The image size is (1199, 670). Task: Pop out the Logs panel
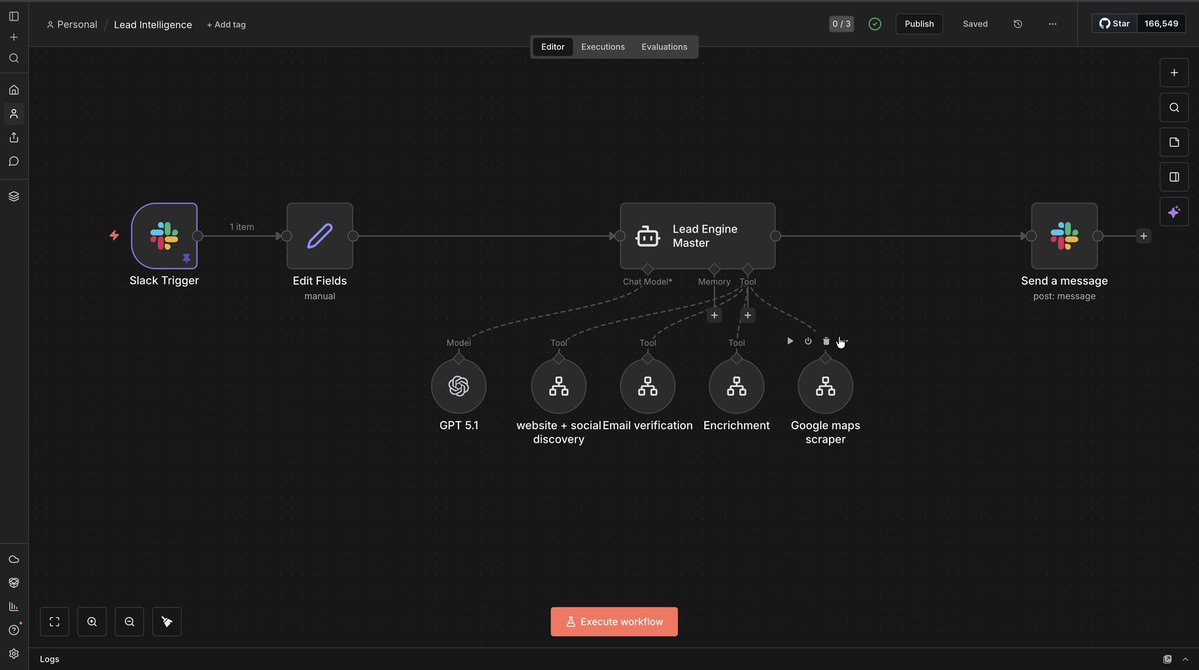point(1168,659)
